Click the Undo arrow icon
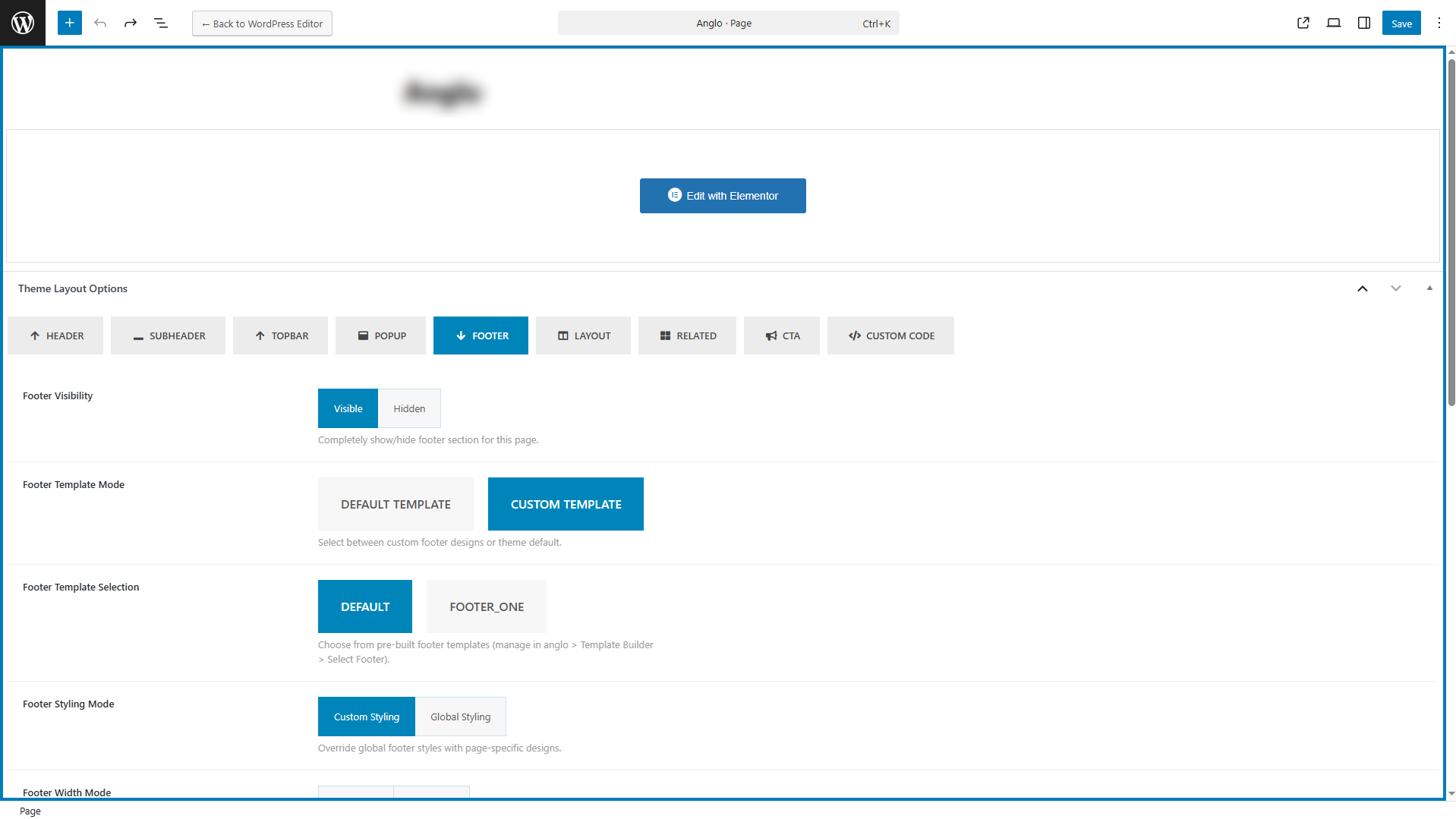The image size is (1456, 819). [x=100, y=23]
